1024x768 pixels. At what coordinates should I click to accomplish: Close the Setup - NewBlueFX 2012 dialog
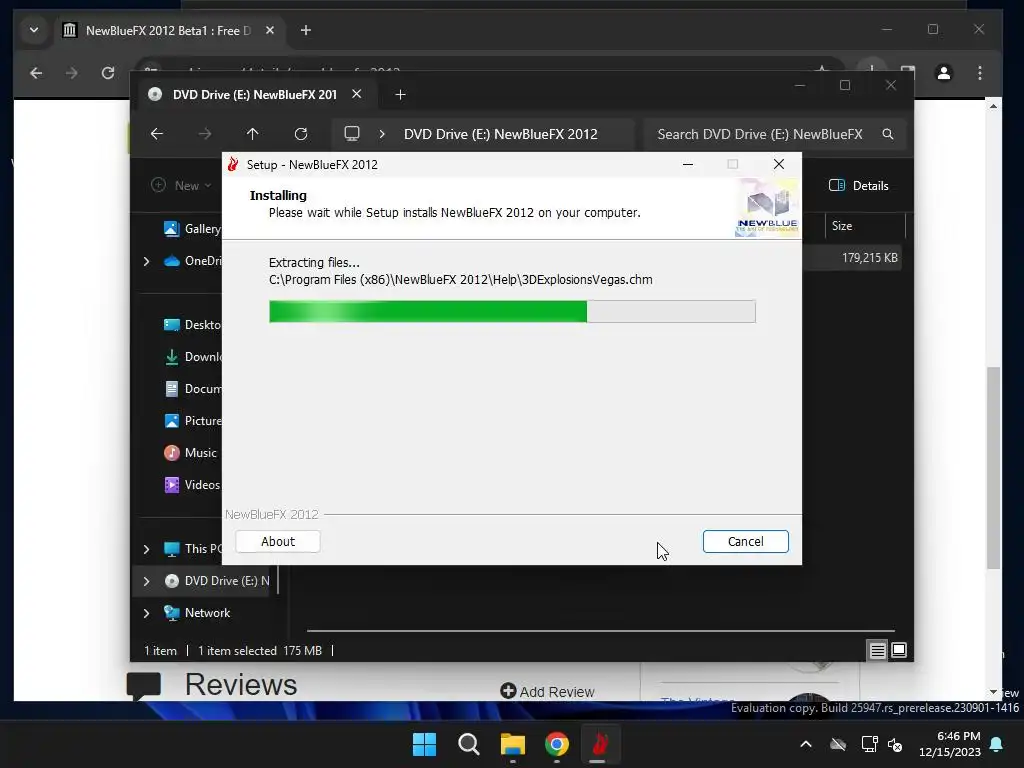pos(778,165)
